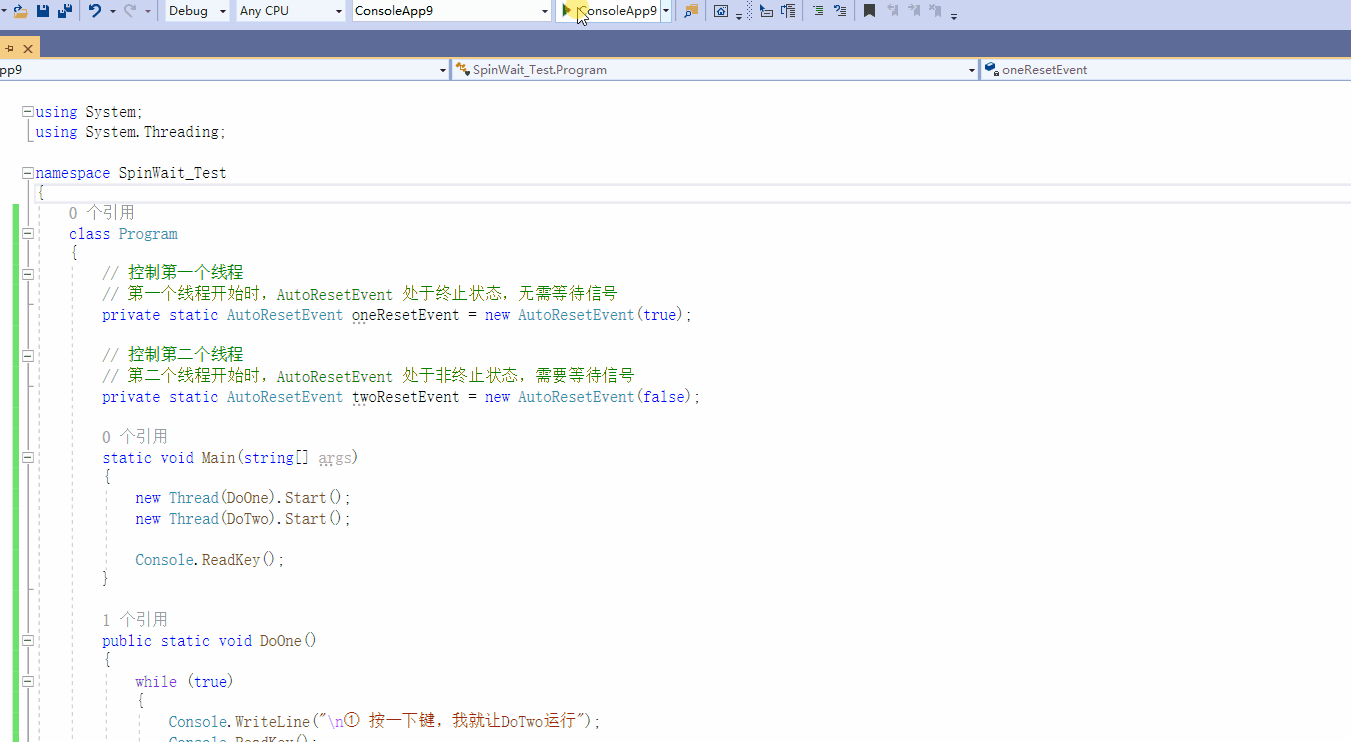Screen dimensions: 1351x742
Task: Pin the open document tab
Action: 9,48
